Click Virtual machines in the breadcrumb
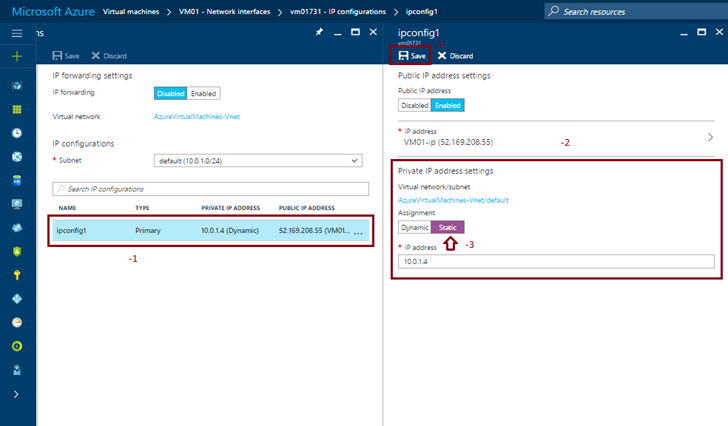 pos(131,12)
